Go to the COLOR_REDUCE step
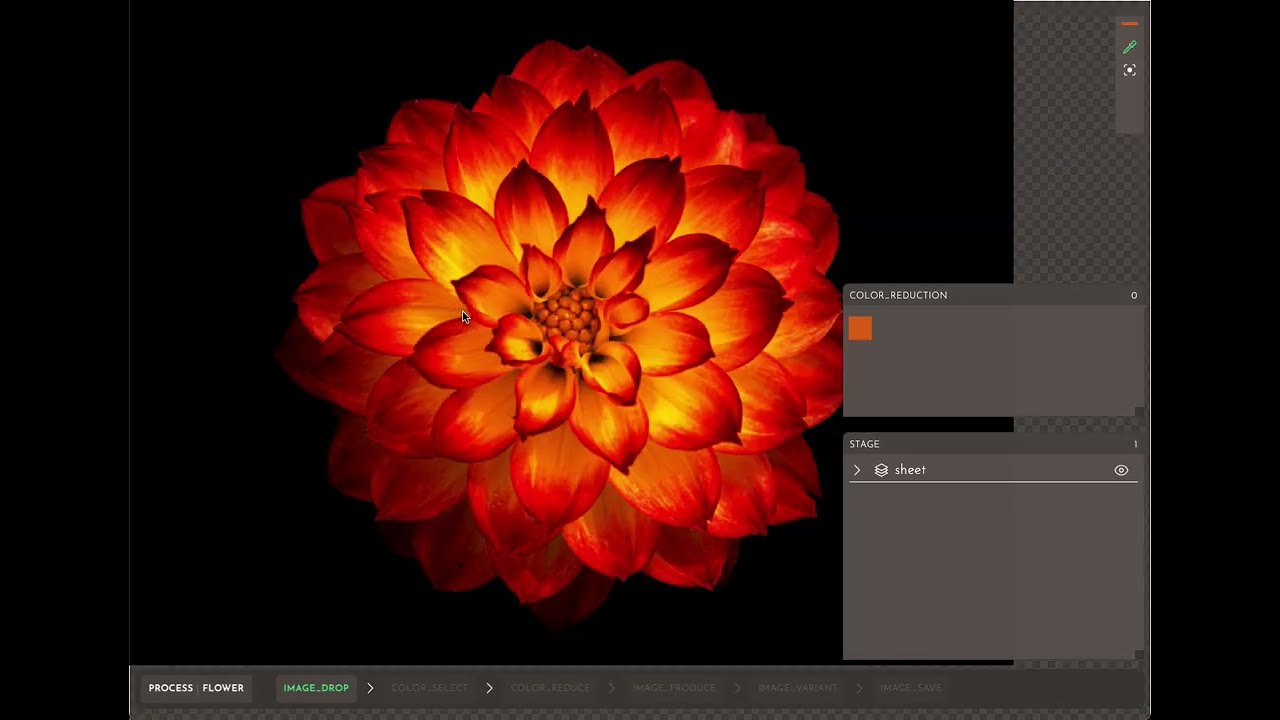This screenshot has width=1280, height=720. tap(550, 688)
